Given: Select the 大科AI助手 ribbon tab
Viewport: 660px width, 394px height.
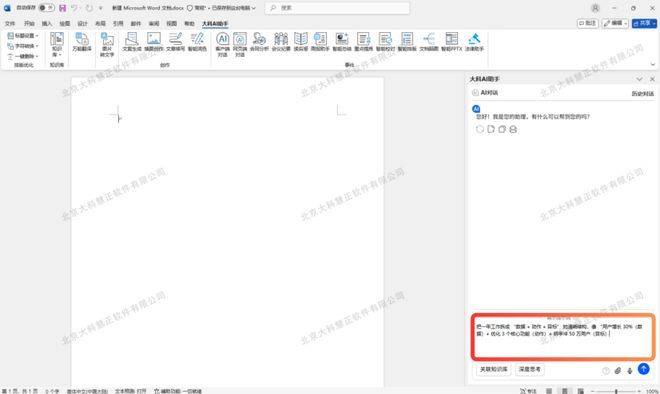Looking at the screenshot, I should coord(215,24).
